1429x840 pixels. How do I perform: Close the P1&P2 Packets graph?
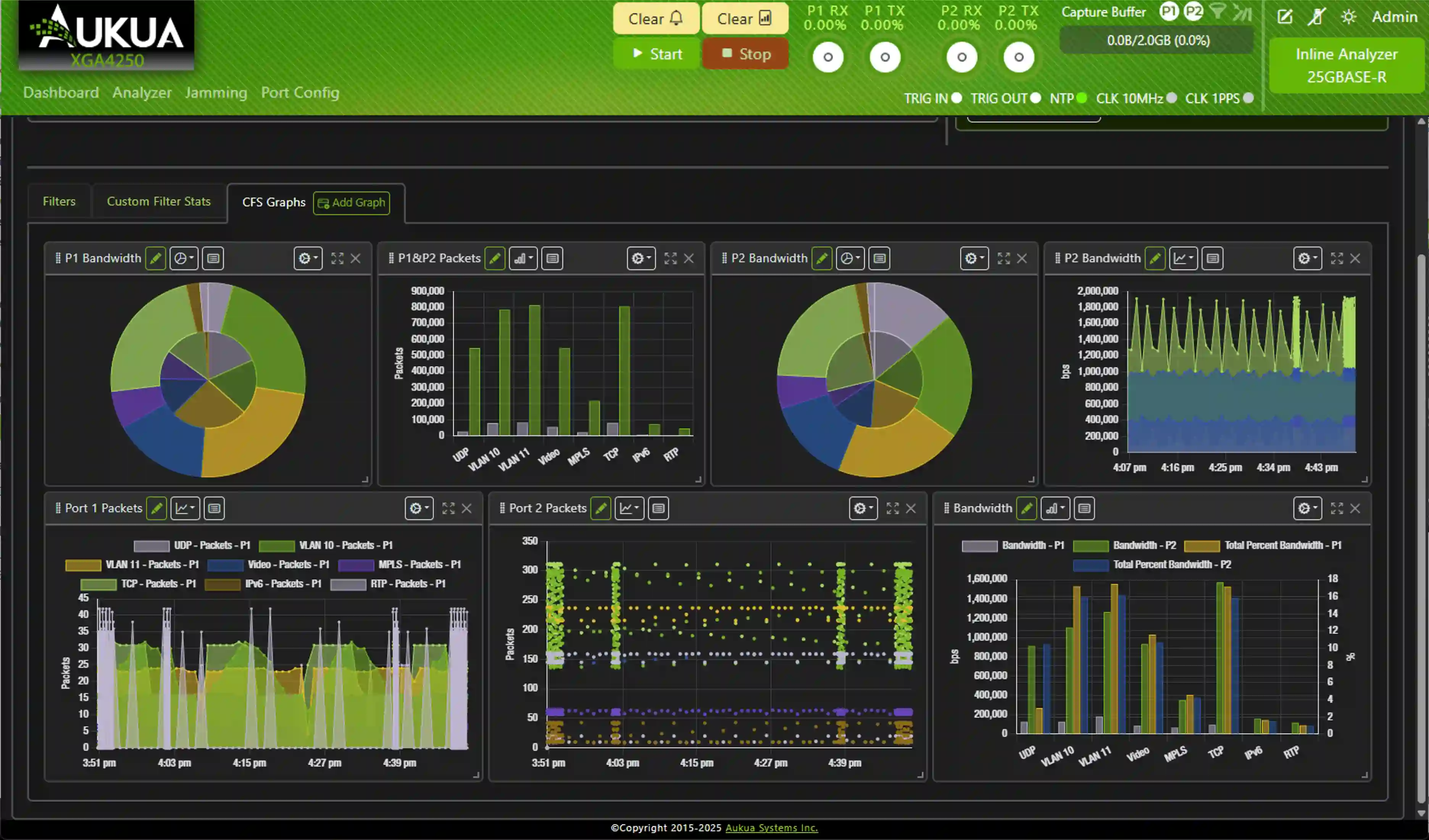point(689,259)
